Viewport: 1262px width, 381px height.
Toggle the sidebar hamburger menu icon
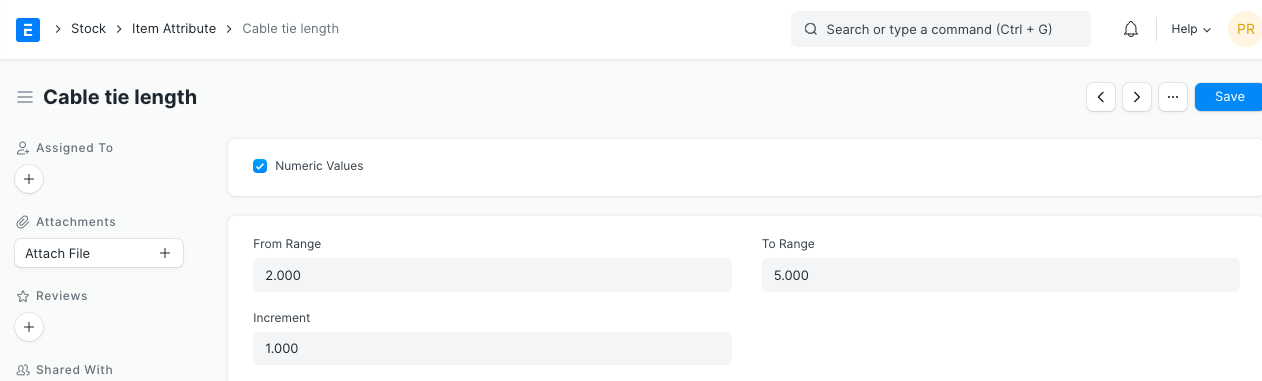25,97
